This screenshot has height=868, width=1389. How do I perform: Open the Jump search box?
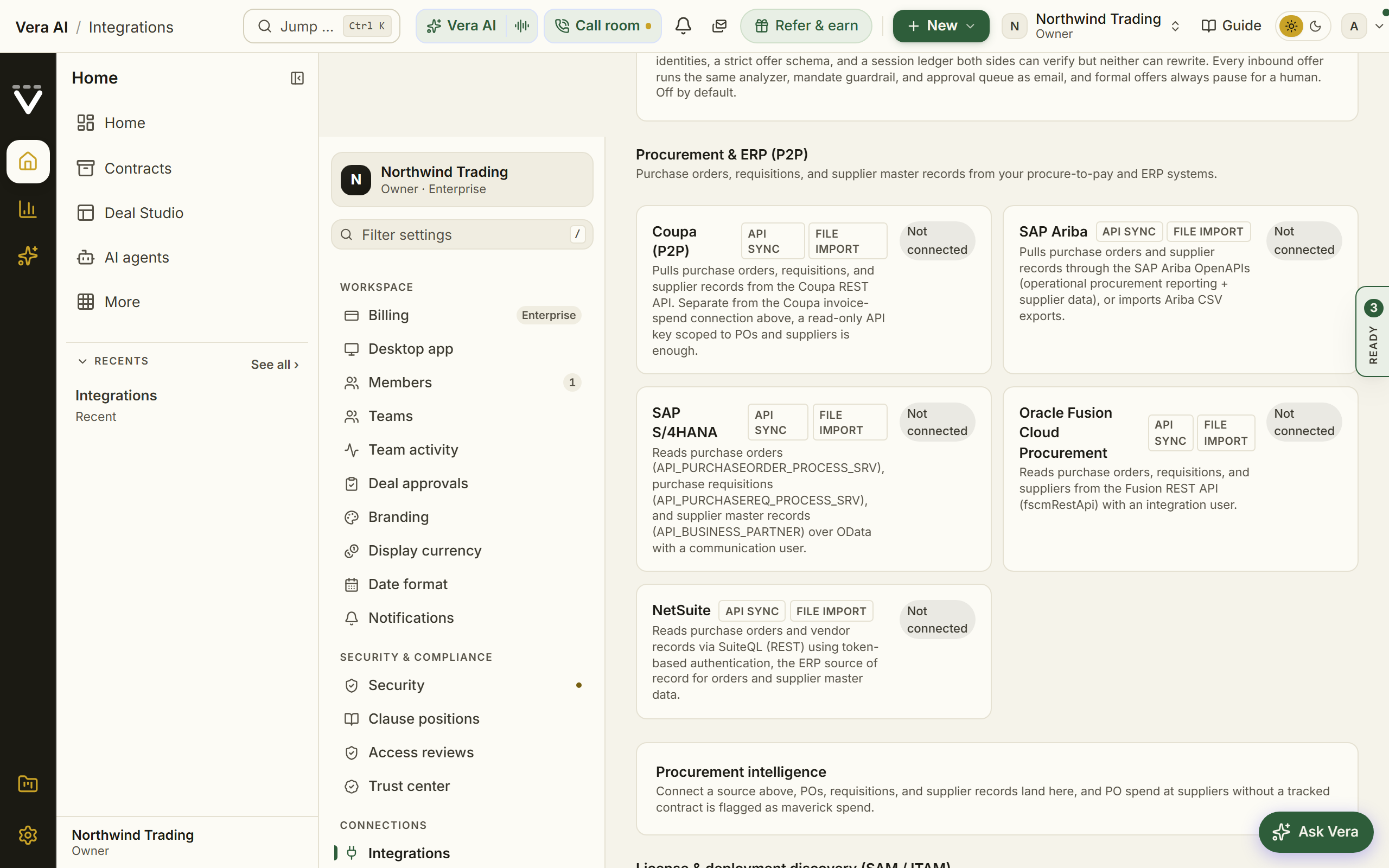[x=321, y=26]
